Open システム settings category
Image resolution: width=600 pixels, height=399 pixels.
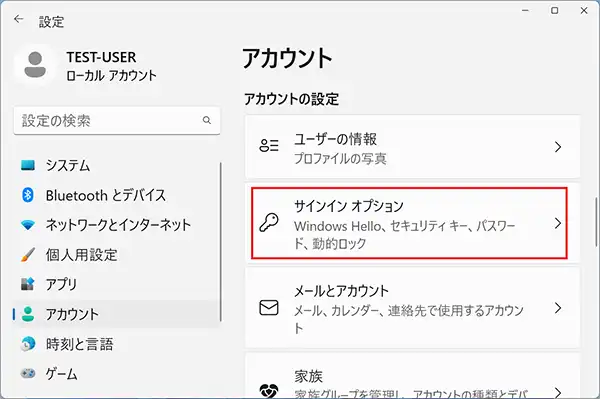coord(117,165)
